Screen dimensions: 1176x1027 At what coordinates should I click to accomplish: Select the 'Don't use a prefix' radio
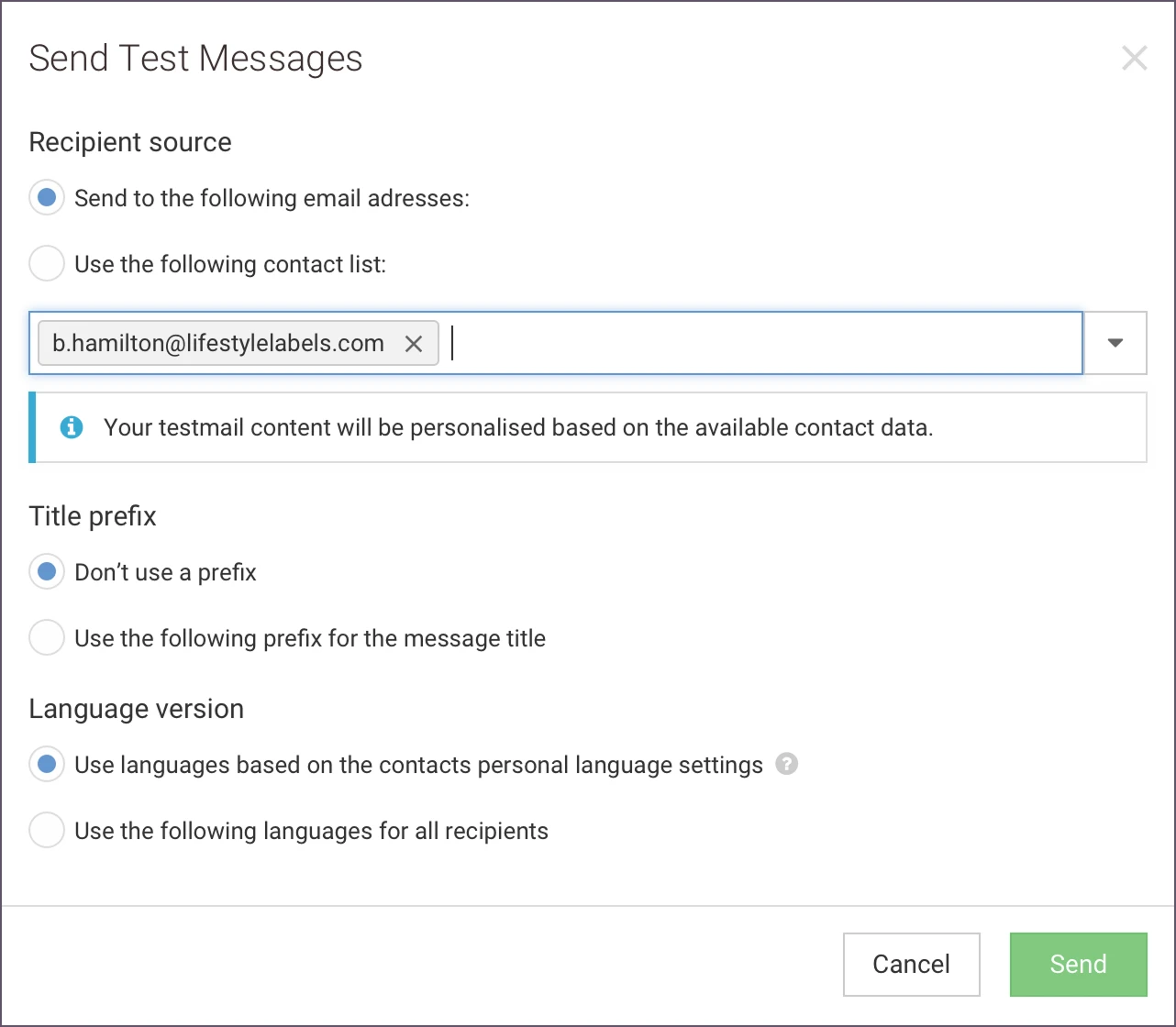click(47, 572)
